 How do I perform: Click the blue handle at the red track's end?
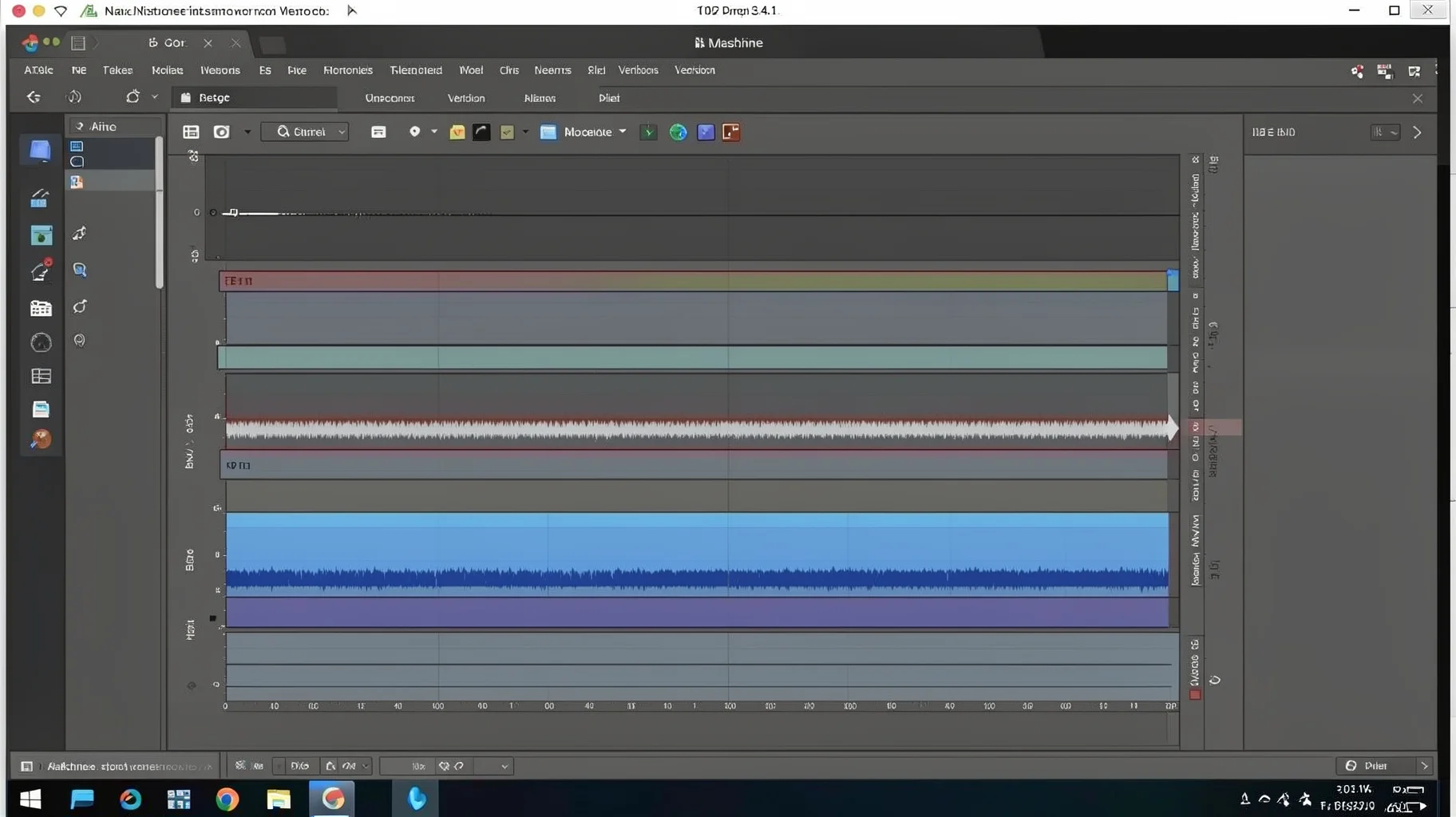[1173, 280]
